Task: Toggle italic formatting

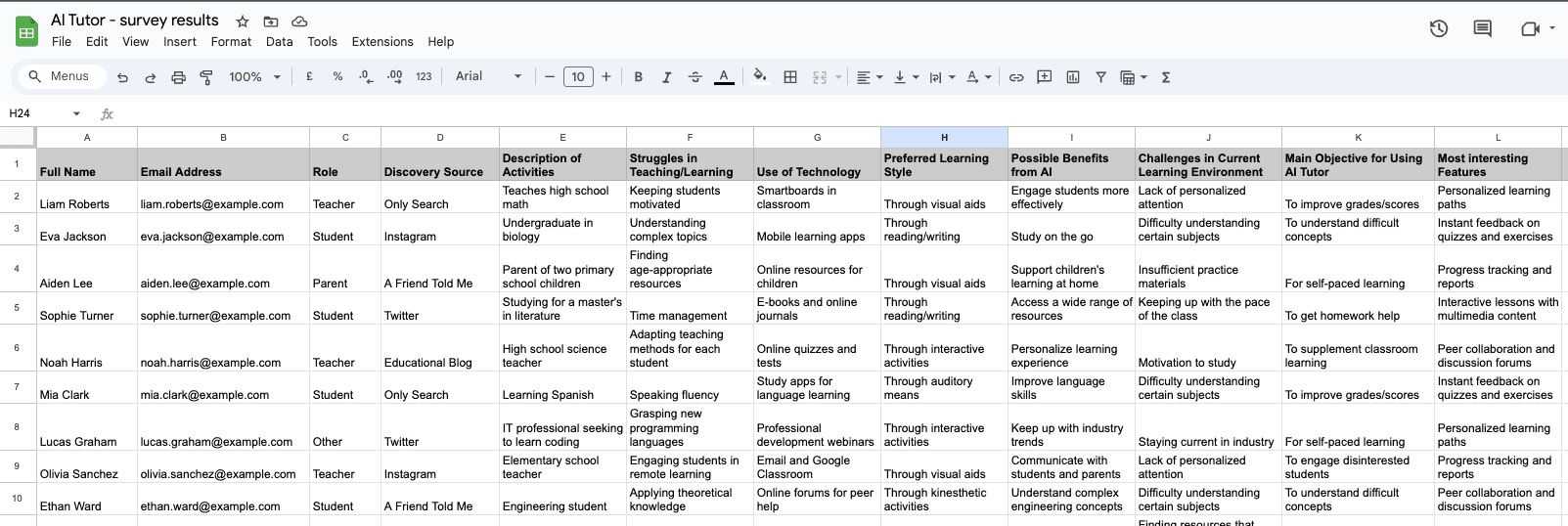Action: [667, 77]
